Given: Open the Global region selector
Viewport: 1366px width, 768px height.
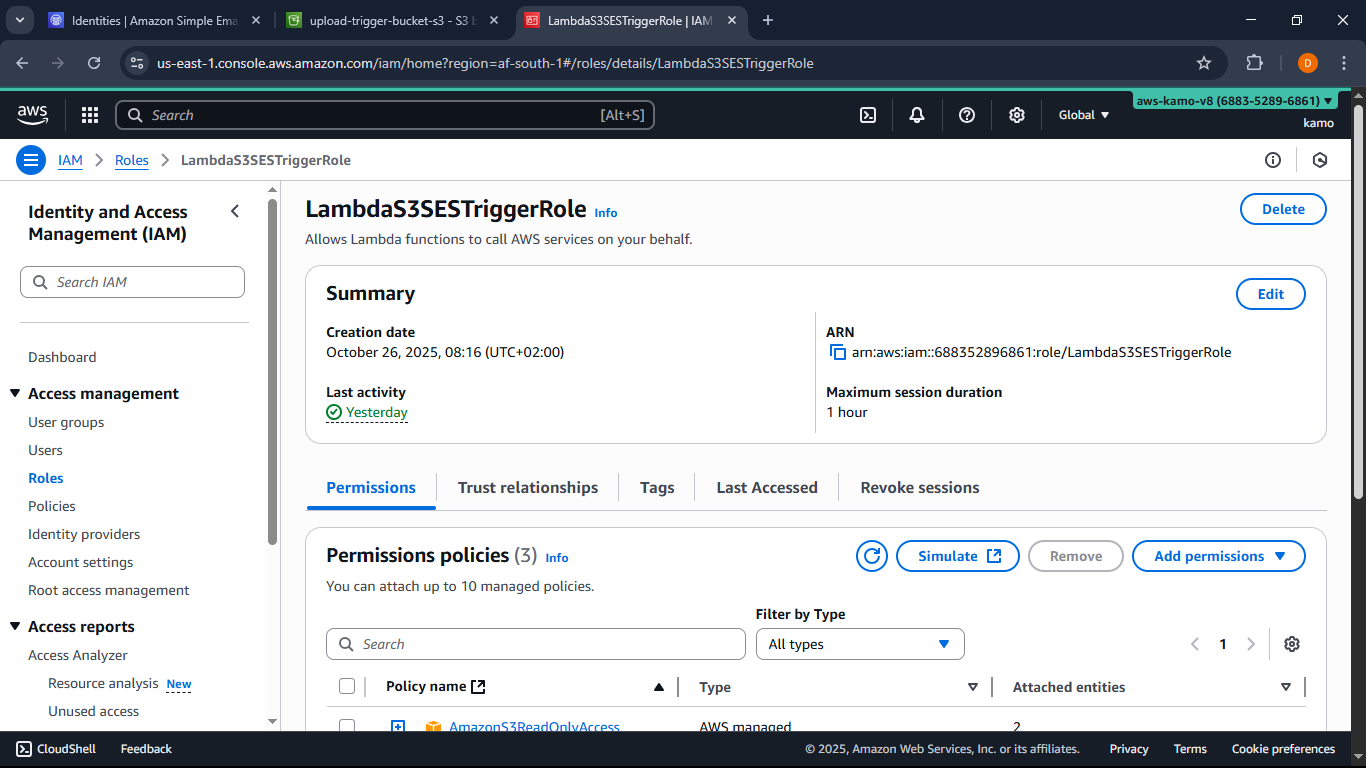Looking at the screenshot, I should pos(1084,115).
